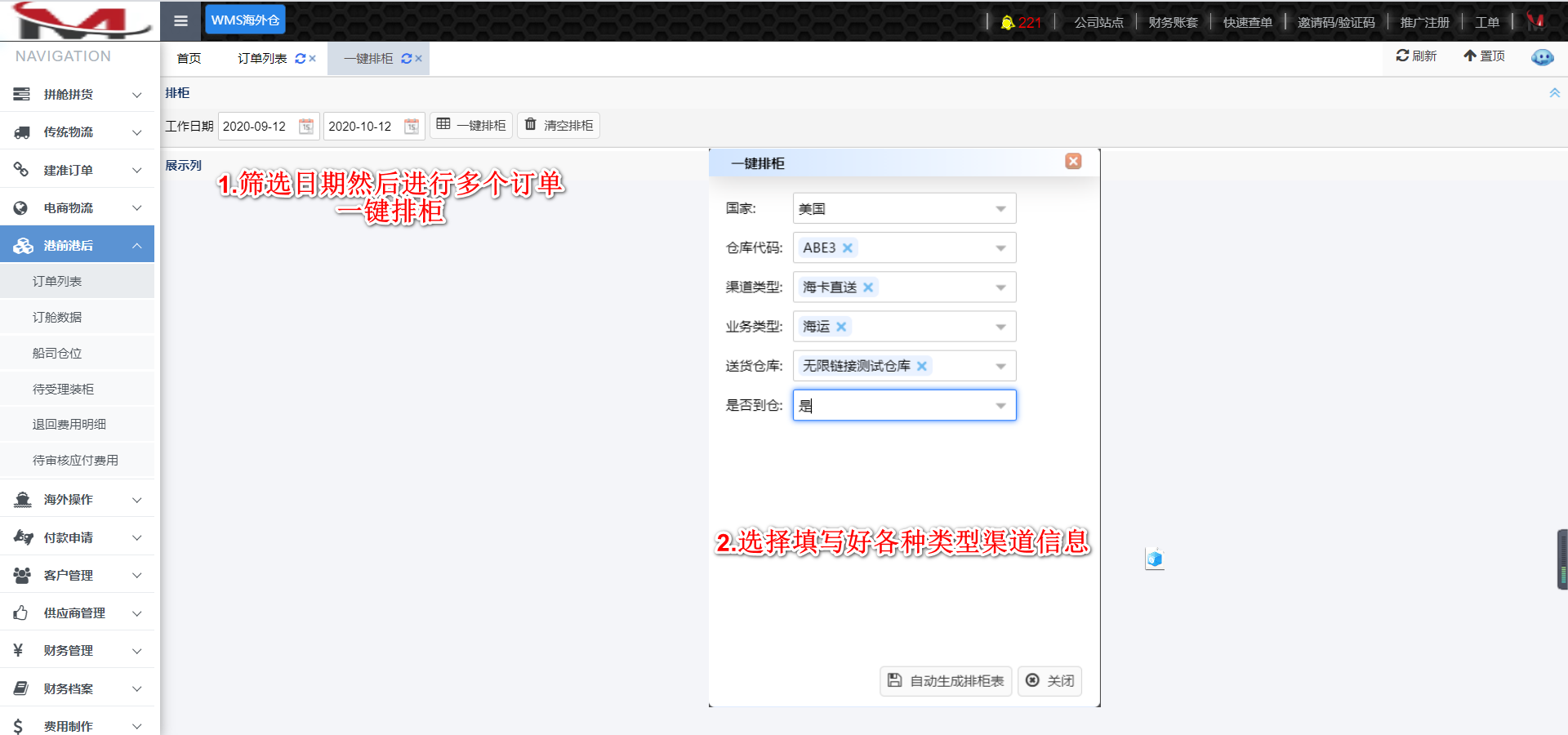Screen dimensions: 1568x735
Task: Toggle the hamburger menu icon
Action: 180,20
